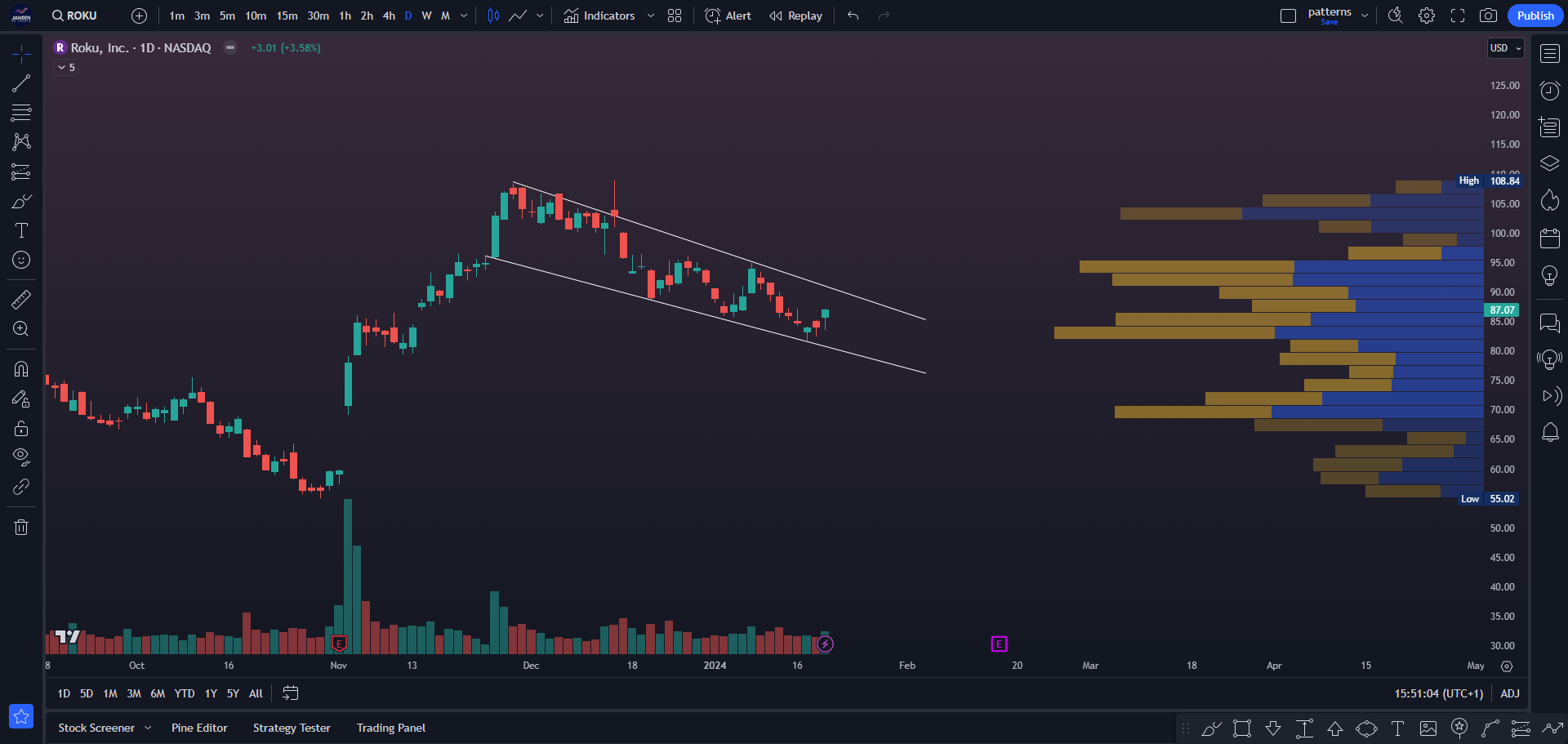Image resolution: width=1568 pixels, height=744 pixels.
Task: Select the text annotation tool
Action: tap(21, 230)
